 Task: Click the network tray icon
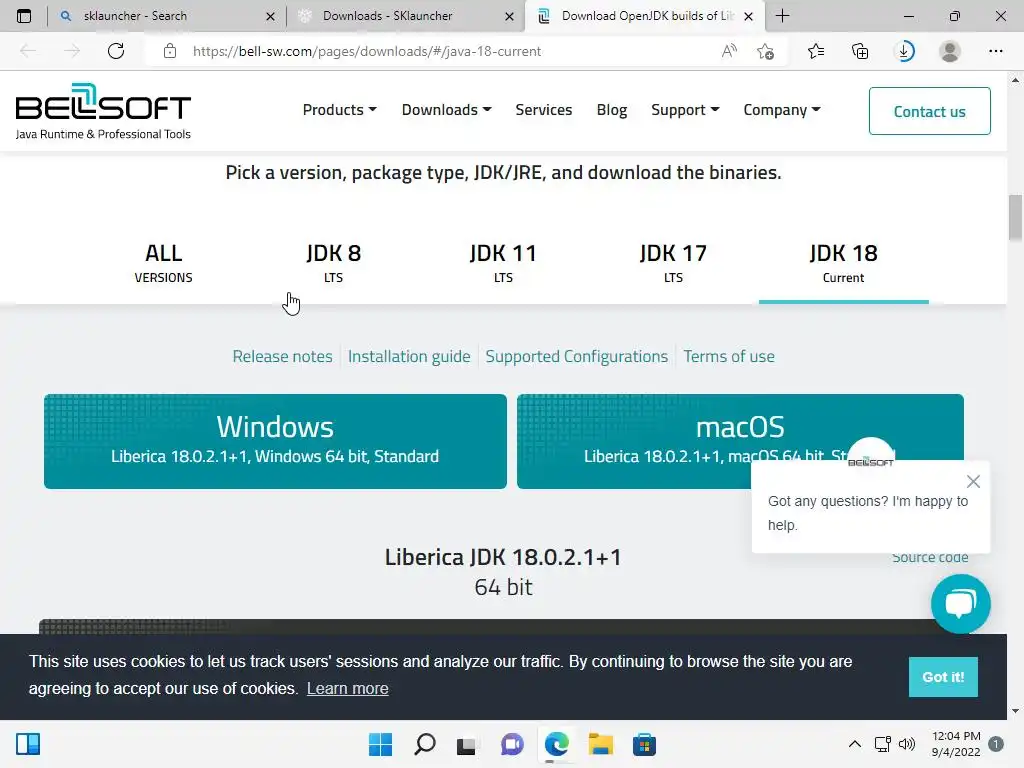pyautogui.click(x=882, y=744)
